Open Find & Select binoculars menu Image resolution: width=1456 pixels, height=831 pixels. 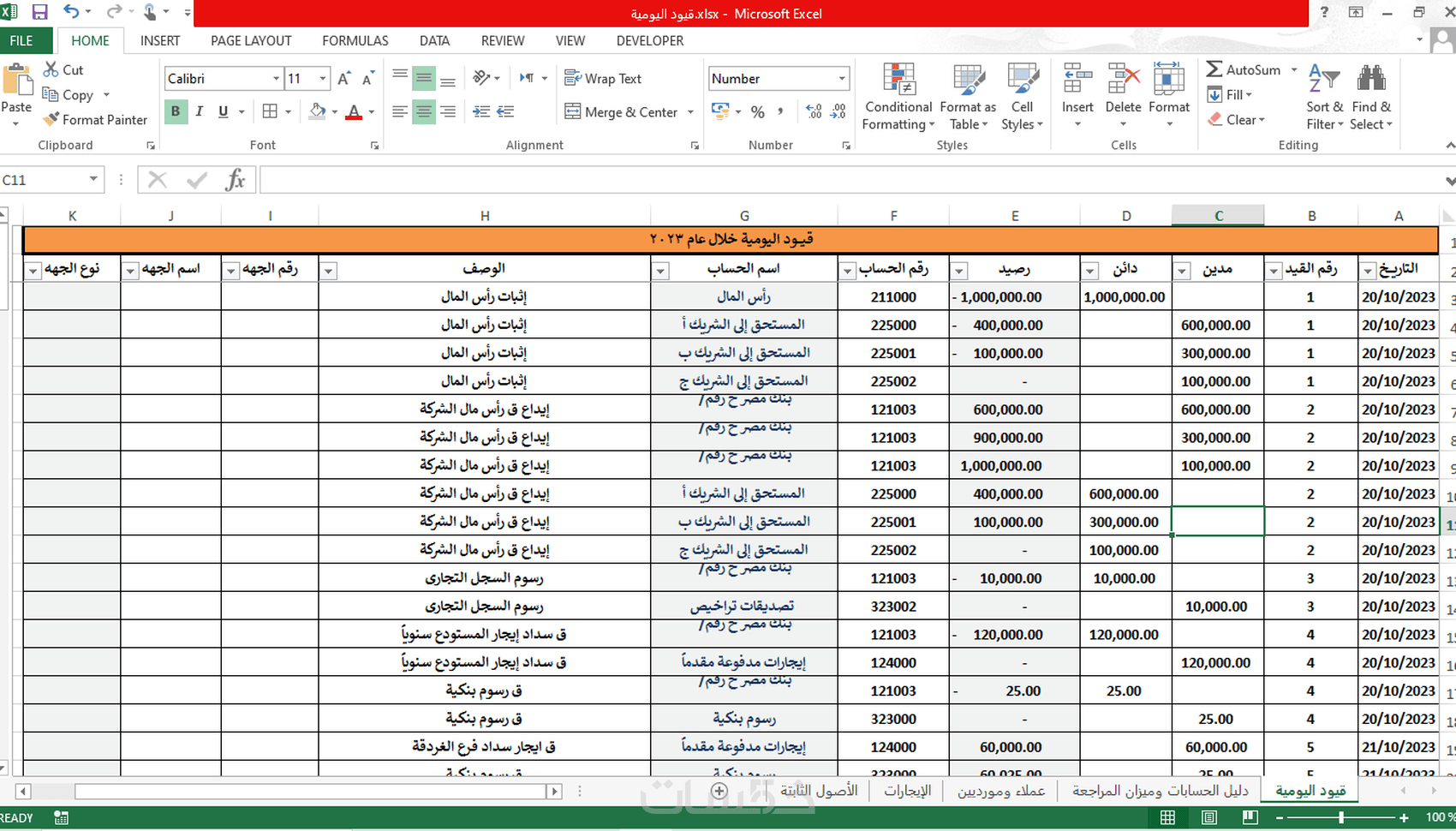click(x=1371, y=98)
